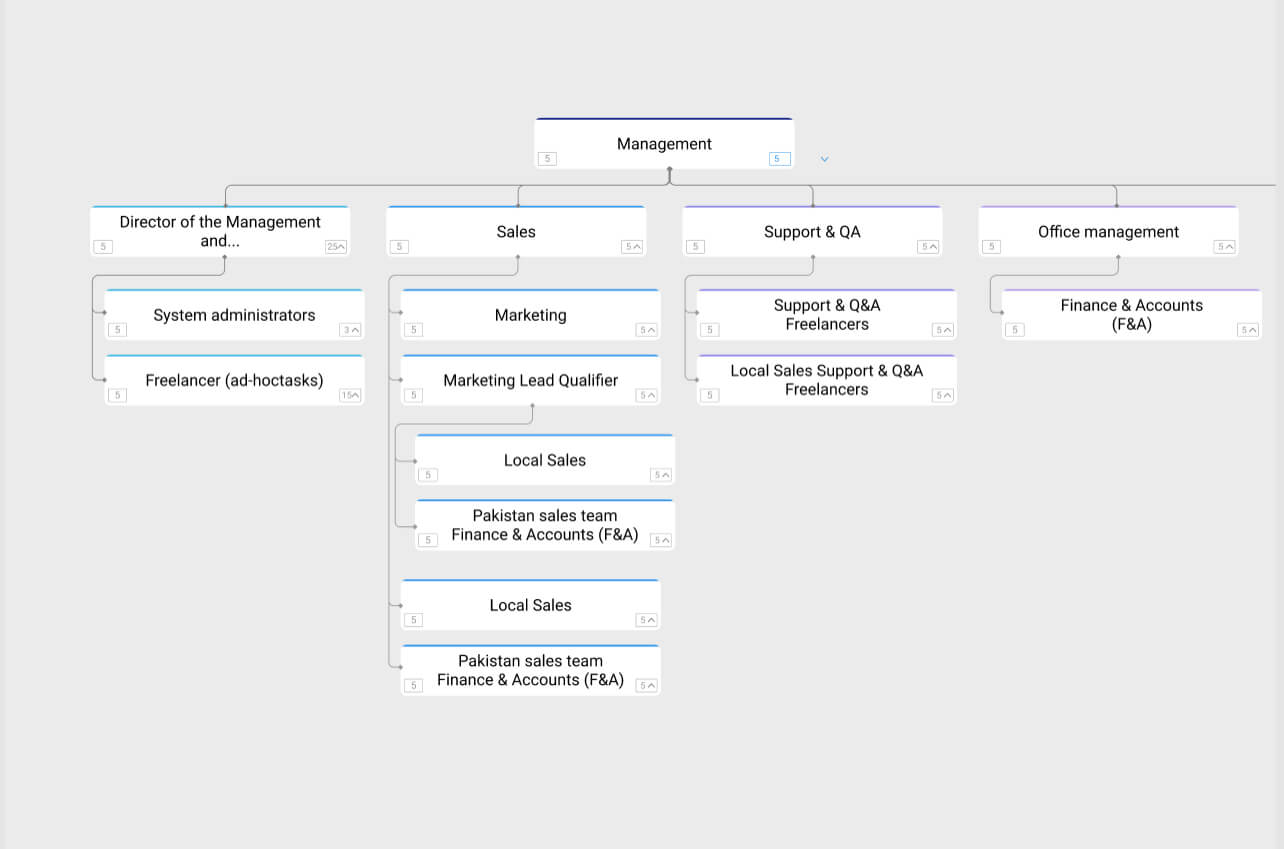This screenshot has width=1284, height=849.
Task: Toggle the 3 count expander on System administrators
Action: point(351,330)
